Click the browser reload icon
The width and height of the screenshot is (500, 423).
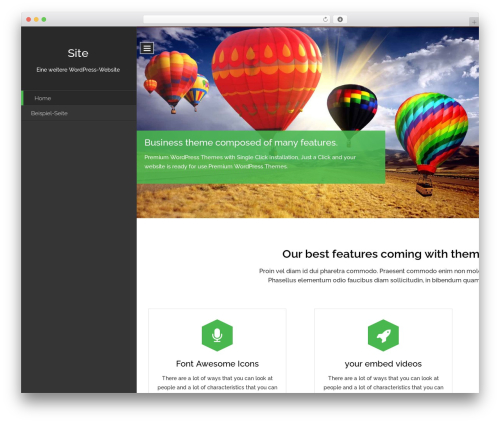(325, 19)
